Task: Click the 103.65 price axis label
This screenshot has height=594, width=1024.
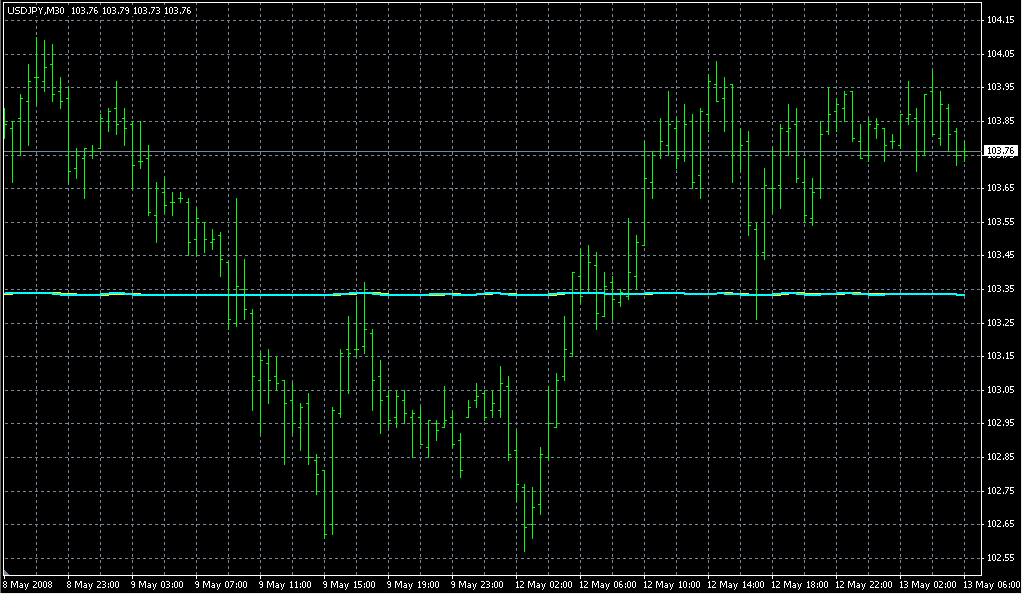Action: pyautogui.click(x=1000, y=187)
